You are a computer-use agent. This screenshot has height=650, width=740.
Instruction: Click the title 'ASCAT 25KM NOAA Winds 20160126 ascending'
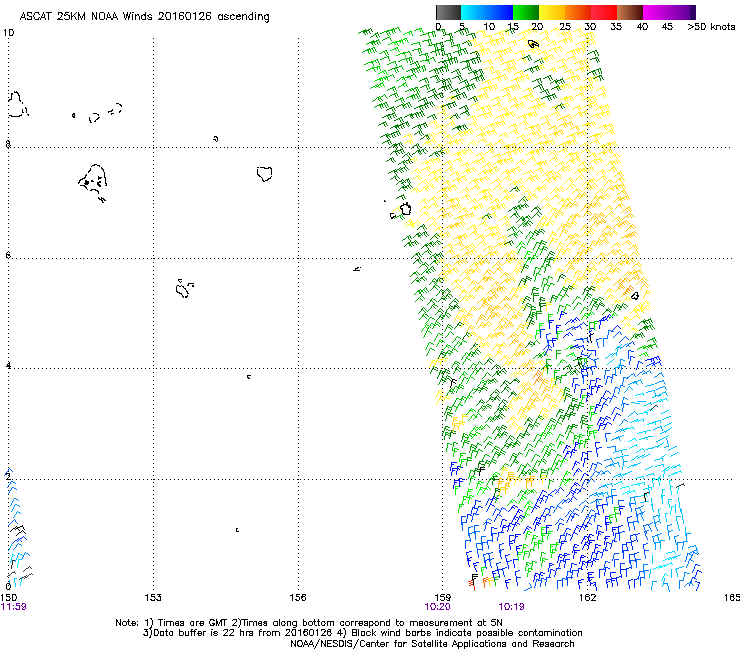click(144, 17)
